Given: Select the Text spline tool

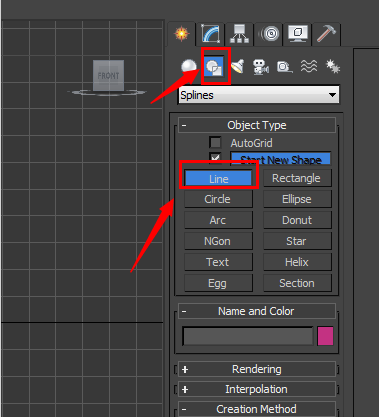Looking at the screenshot, I should pyautogui.click(x=218, y=262).
